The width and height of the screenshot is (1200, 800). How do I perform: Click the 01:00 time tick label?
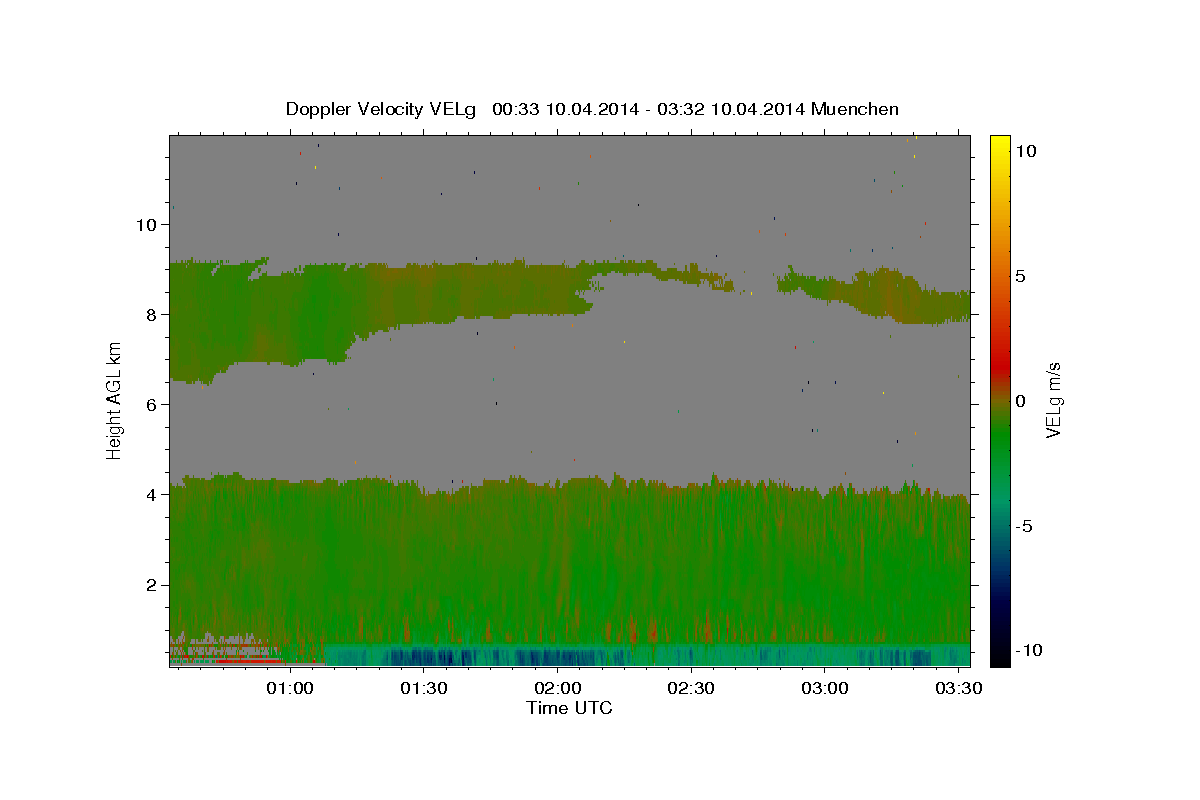coord(291,689)
